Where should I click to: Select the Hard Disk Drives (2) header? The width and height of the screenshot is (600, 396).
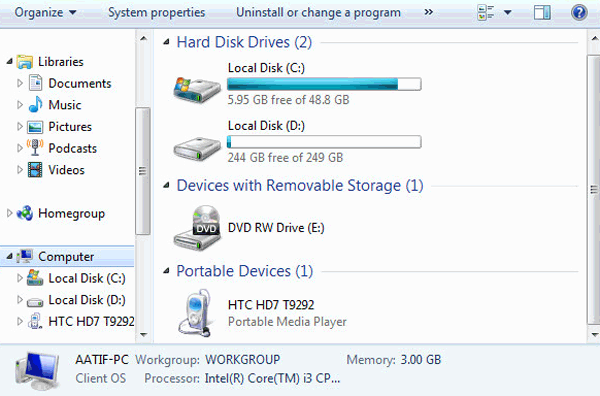tap(244, 42)
